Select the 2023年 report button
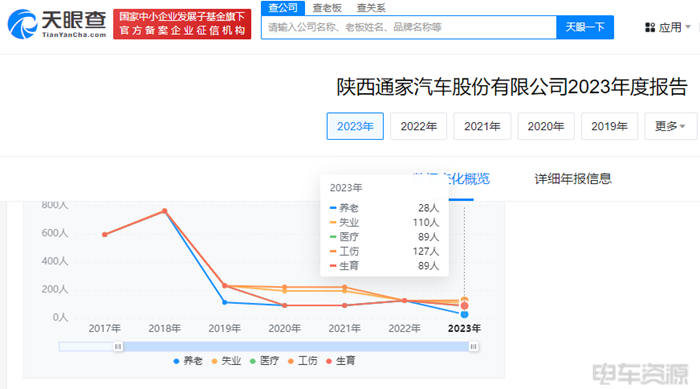 pos(355,126)
